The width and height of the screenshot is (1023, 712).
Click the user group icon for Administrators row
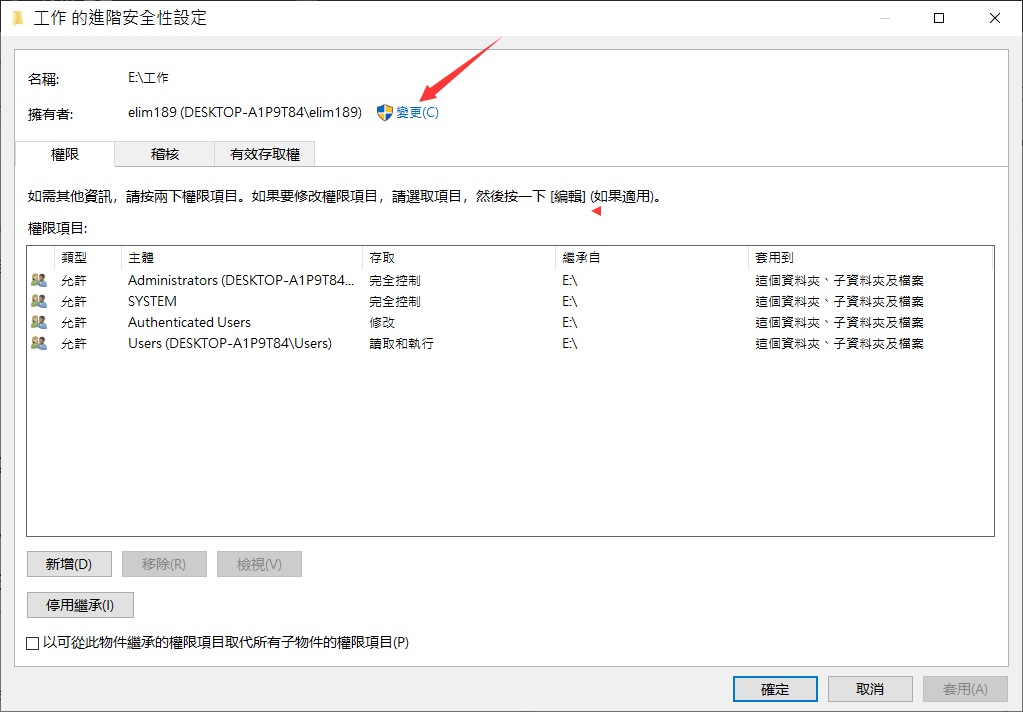pos(39,280)
